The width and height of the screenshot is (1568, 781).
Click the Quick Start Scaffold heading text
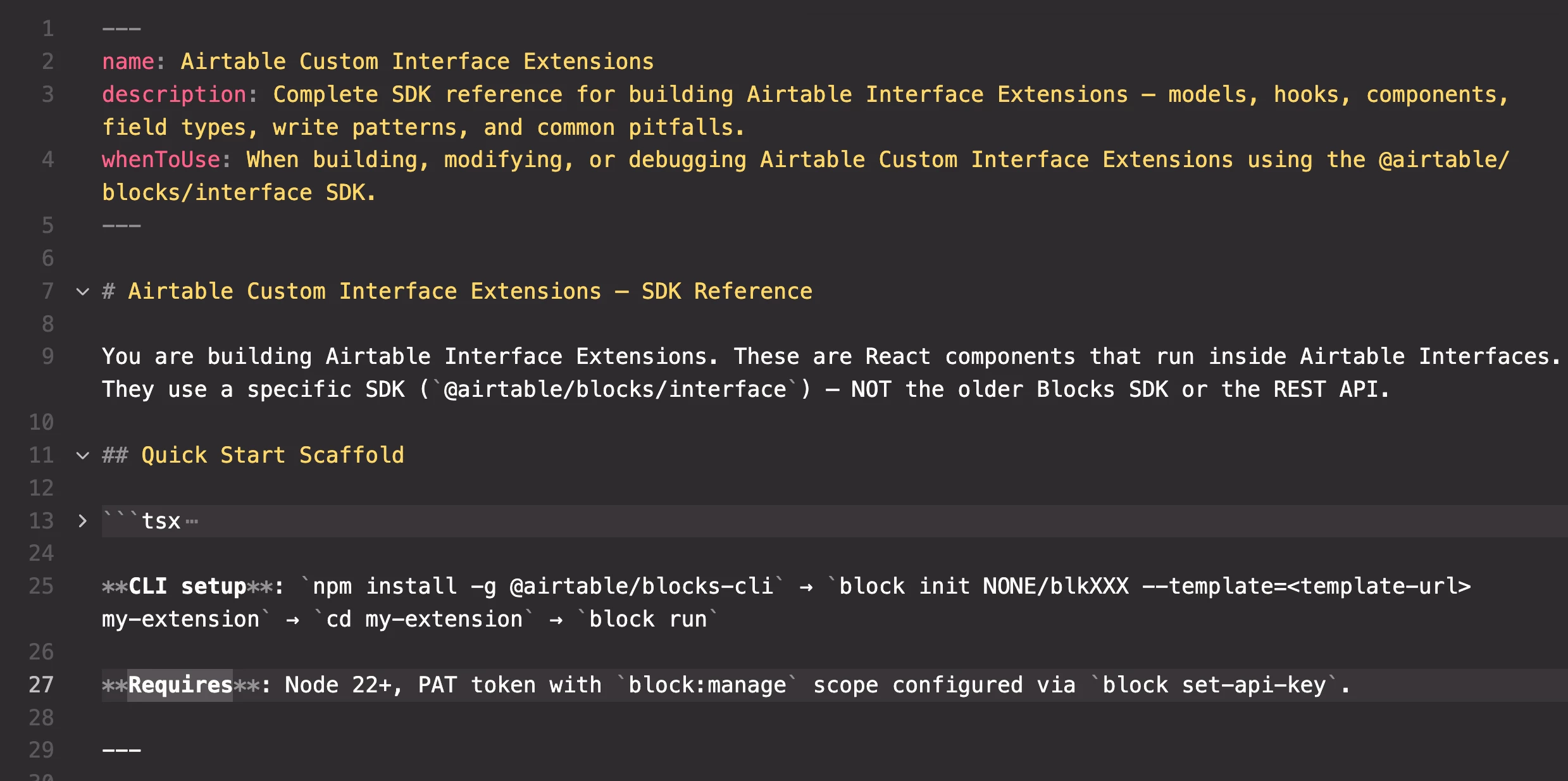tap(272, 456)
